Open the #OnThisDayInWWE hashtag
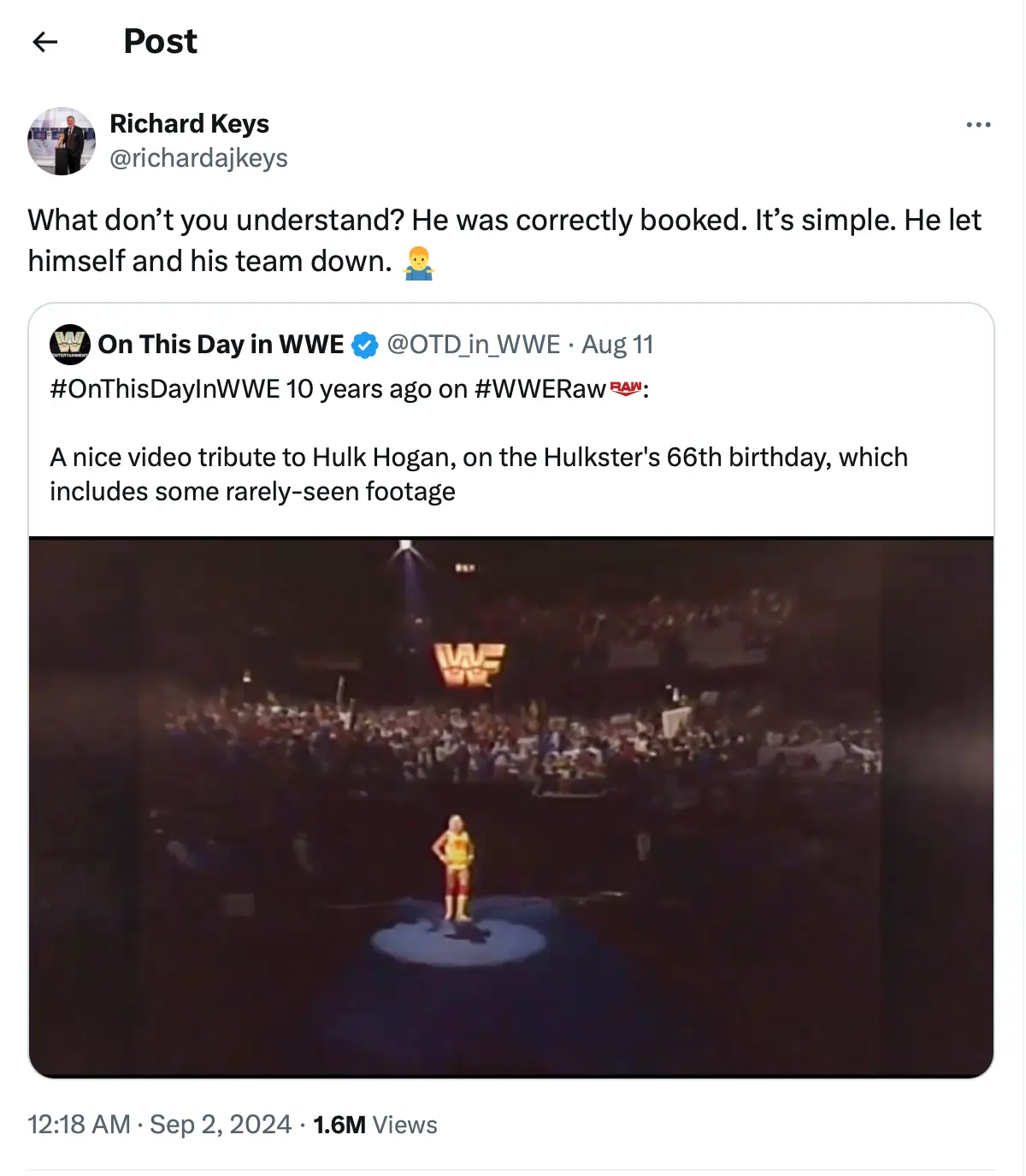 coord(164,389)
